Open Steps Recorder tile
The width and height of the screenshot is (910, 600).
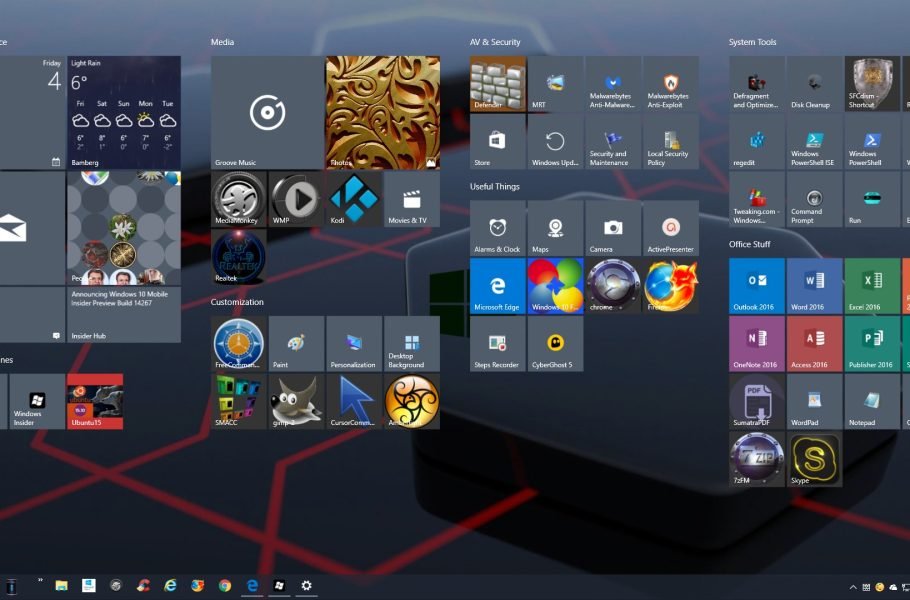498,344
